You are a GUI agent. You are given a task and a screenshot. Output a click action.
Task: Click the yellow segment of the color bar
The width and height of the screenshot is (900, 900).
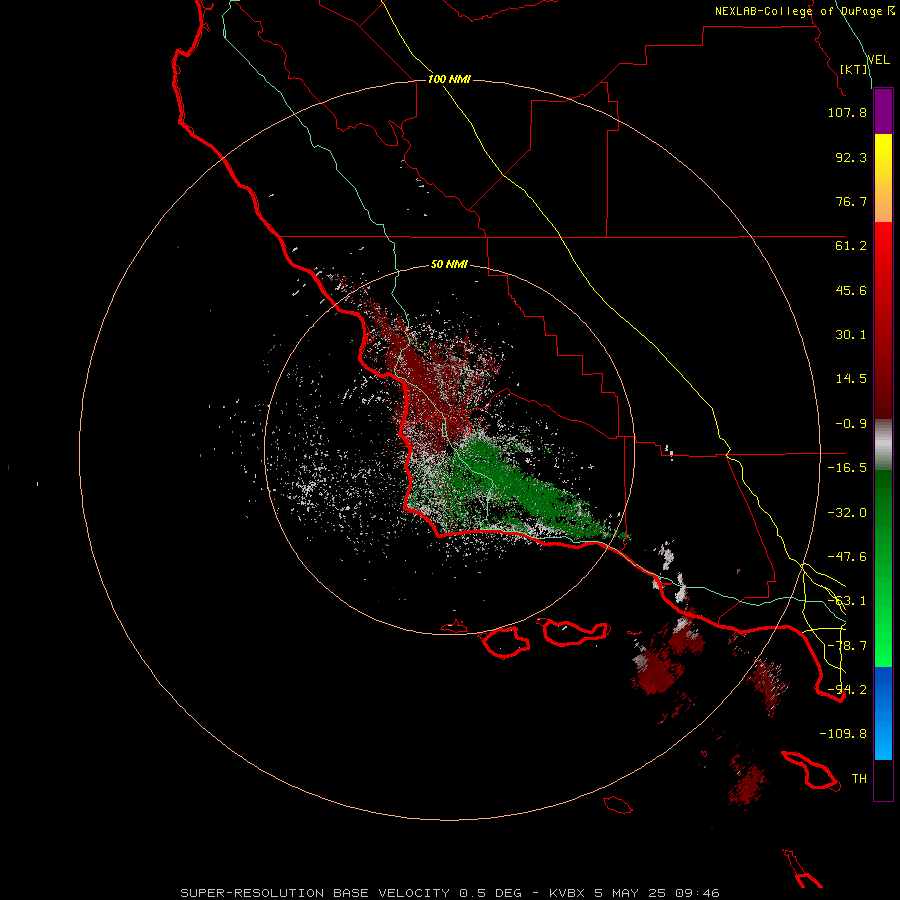(883, 178)
